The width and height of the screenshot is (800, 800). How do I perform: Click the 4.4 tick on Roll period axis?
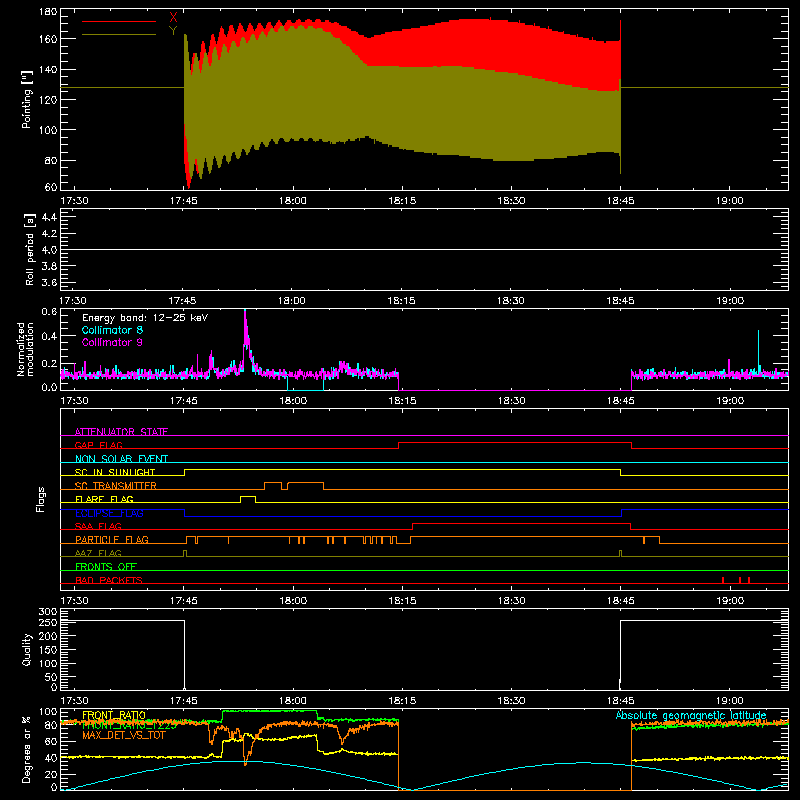coord(49,218)
